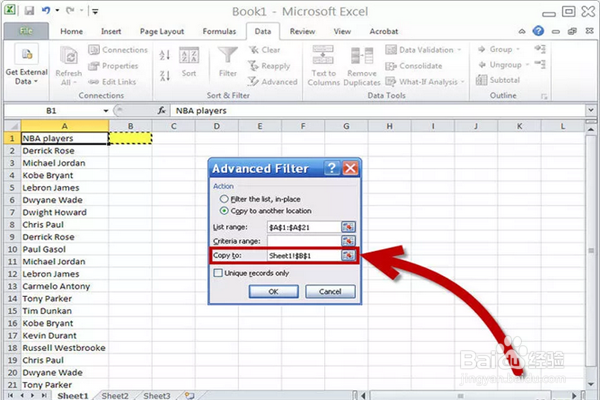This screenshot has height=400, width=600.
Task: Open the File tab
Action: (26, 31)
